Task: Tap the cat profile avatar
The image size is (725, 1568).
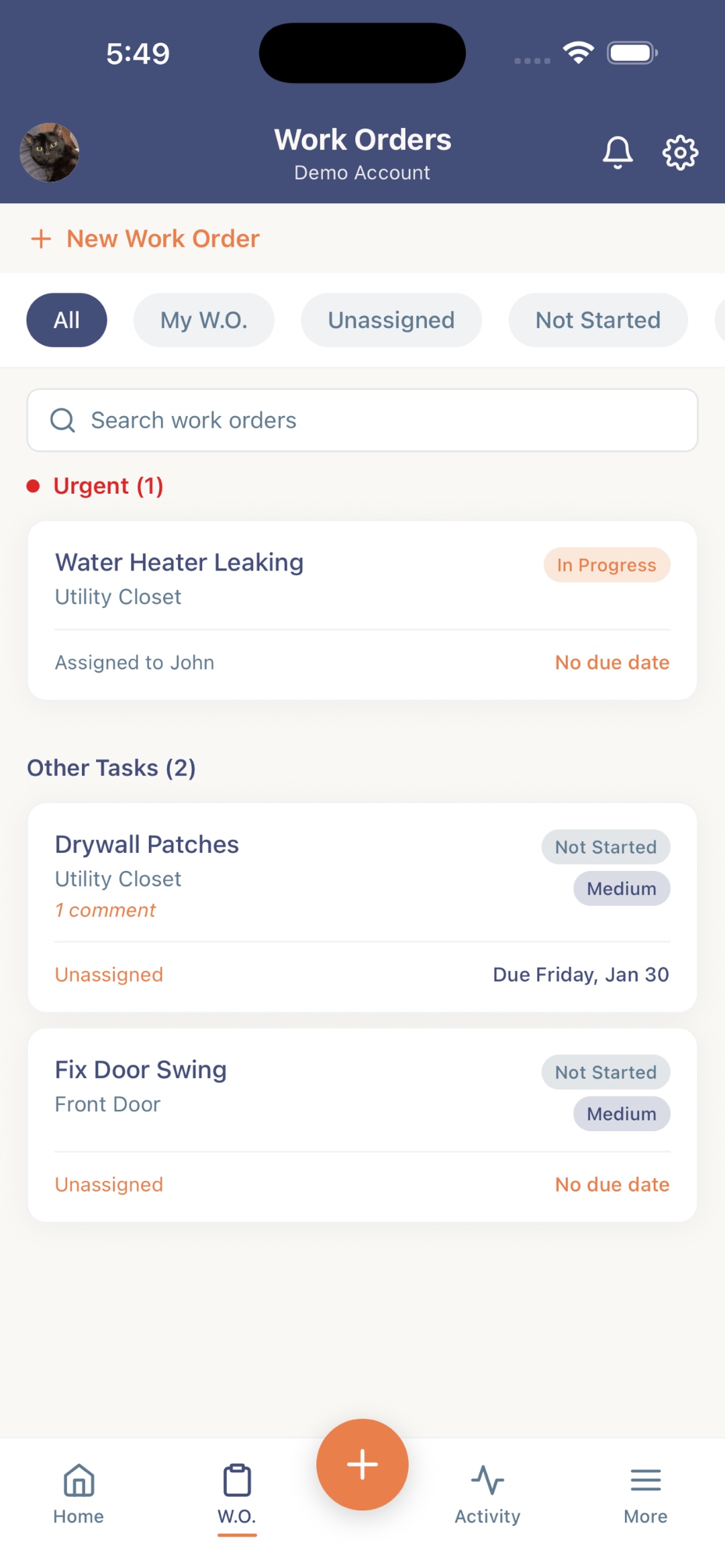Action: [50, 152]
